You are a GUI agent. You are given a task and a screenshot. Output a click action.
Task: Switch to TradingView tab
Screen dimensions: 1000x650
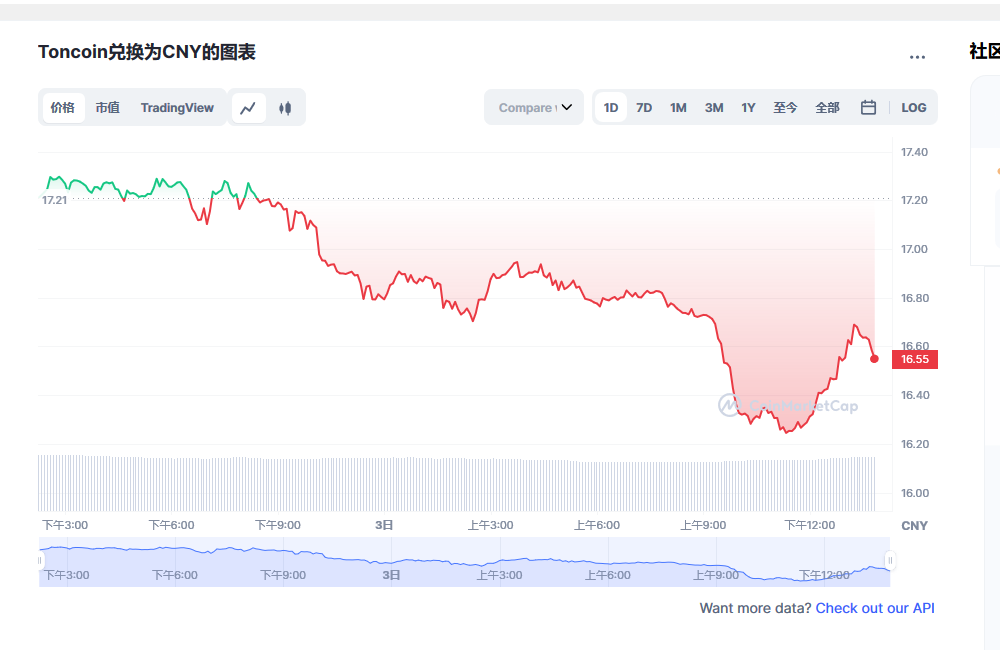(x=177, y=108)
